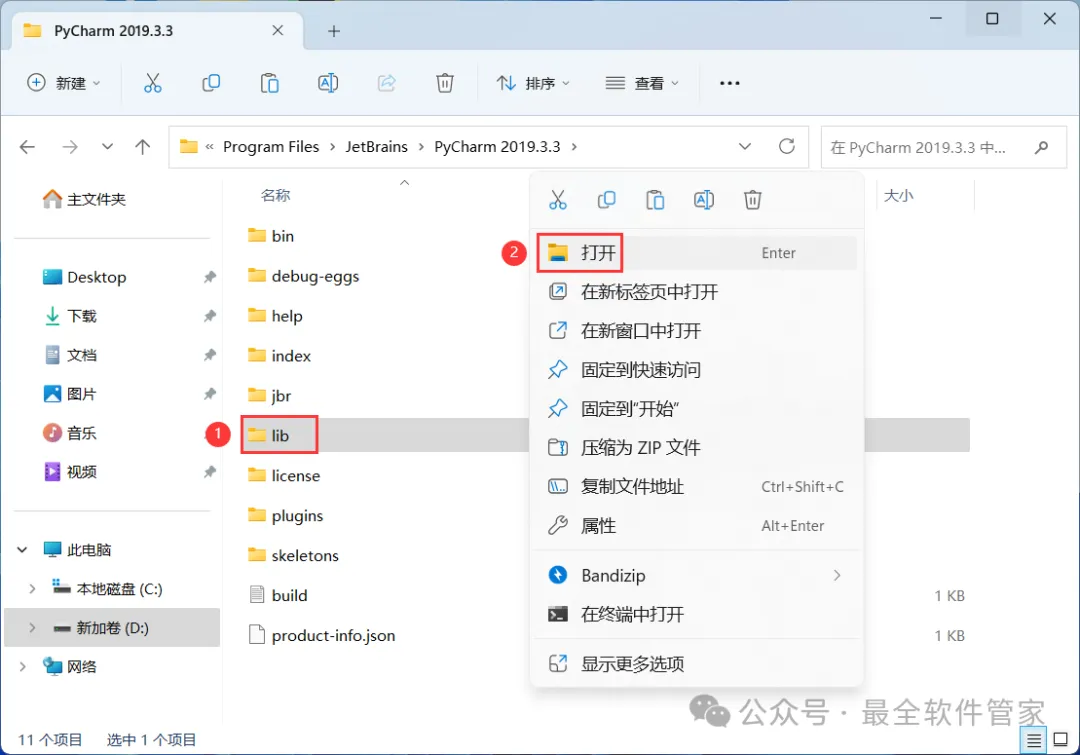Click Program Files in the breadcrumb path

271,147
